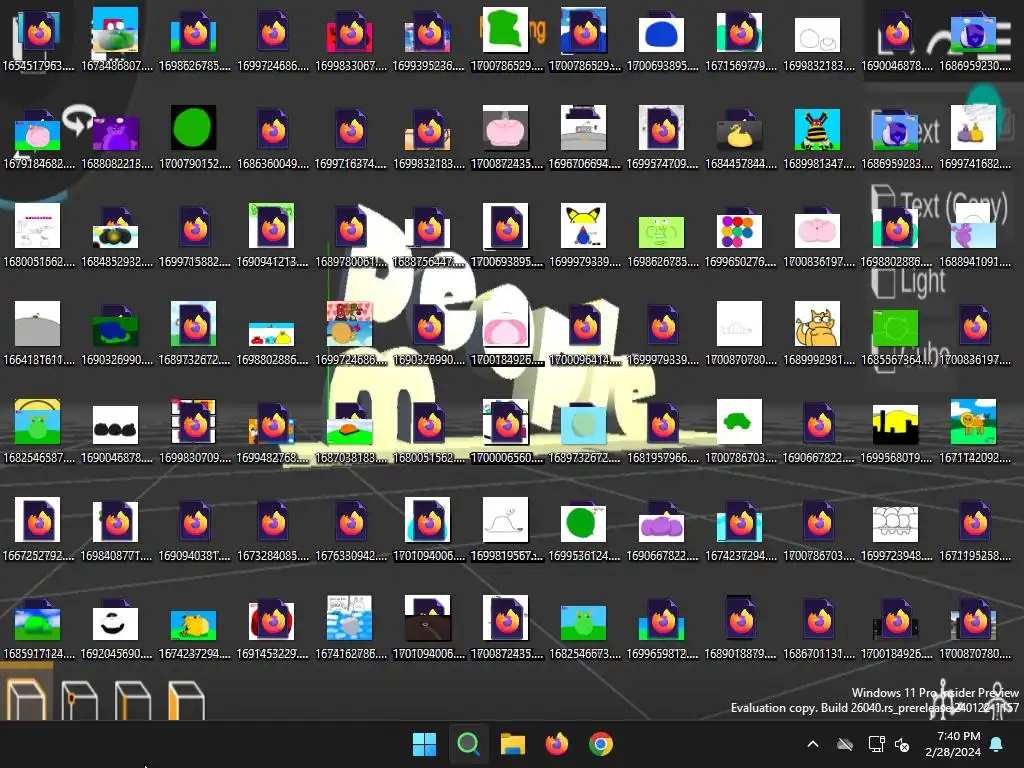1024x768 pixels.
Task: Select desktop file 1654517963
Action: click(x=39, y=39)
